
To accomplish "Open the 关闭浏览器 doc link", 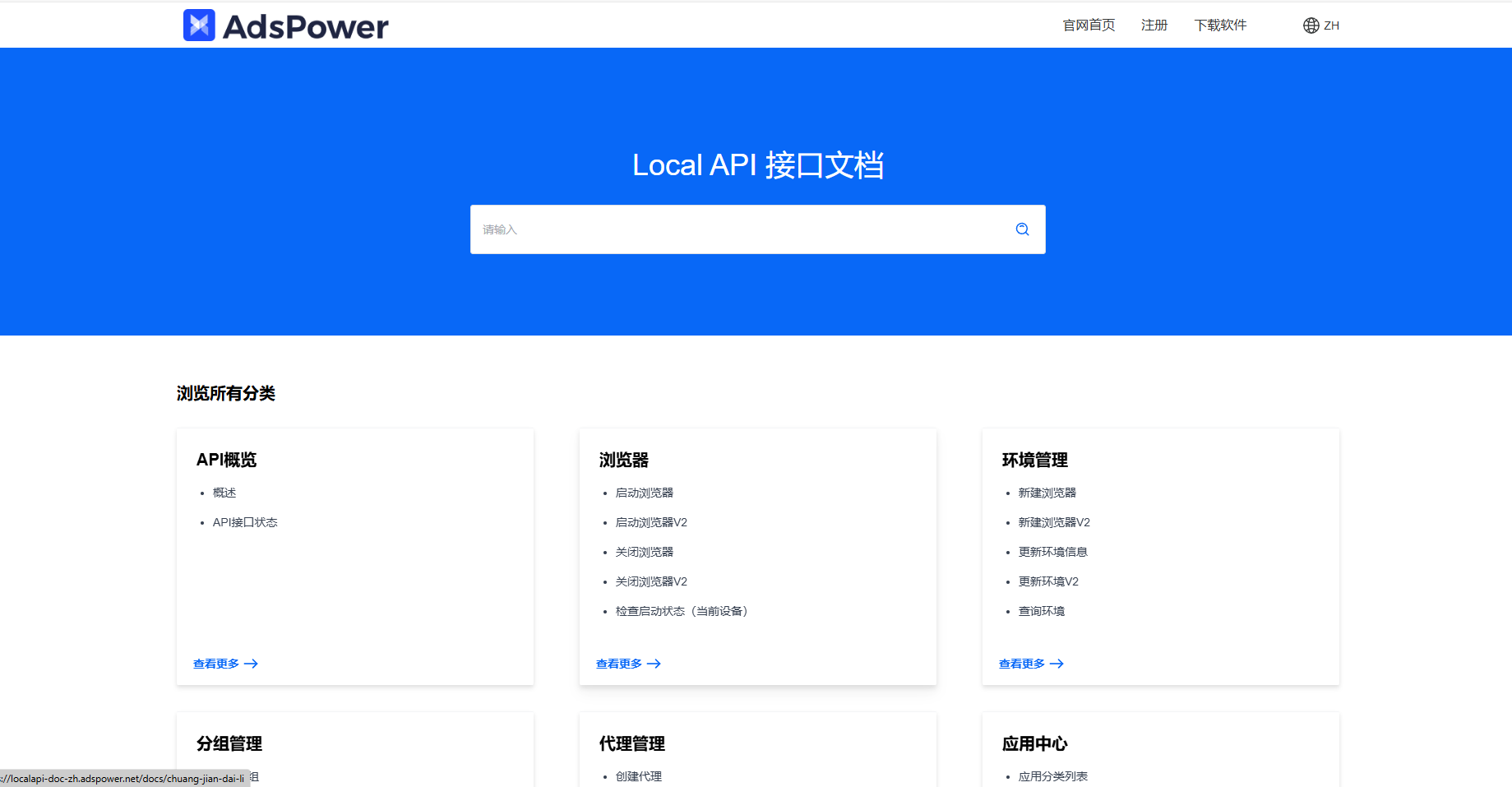I will pyautogui.click(x=645, y=552).
